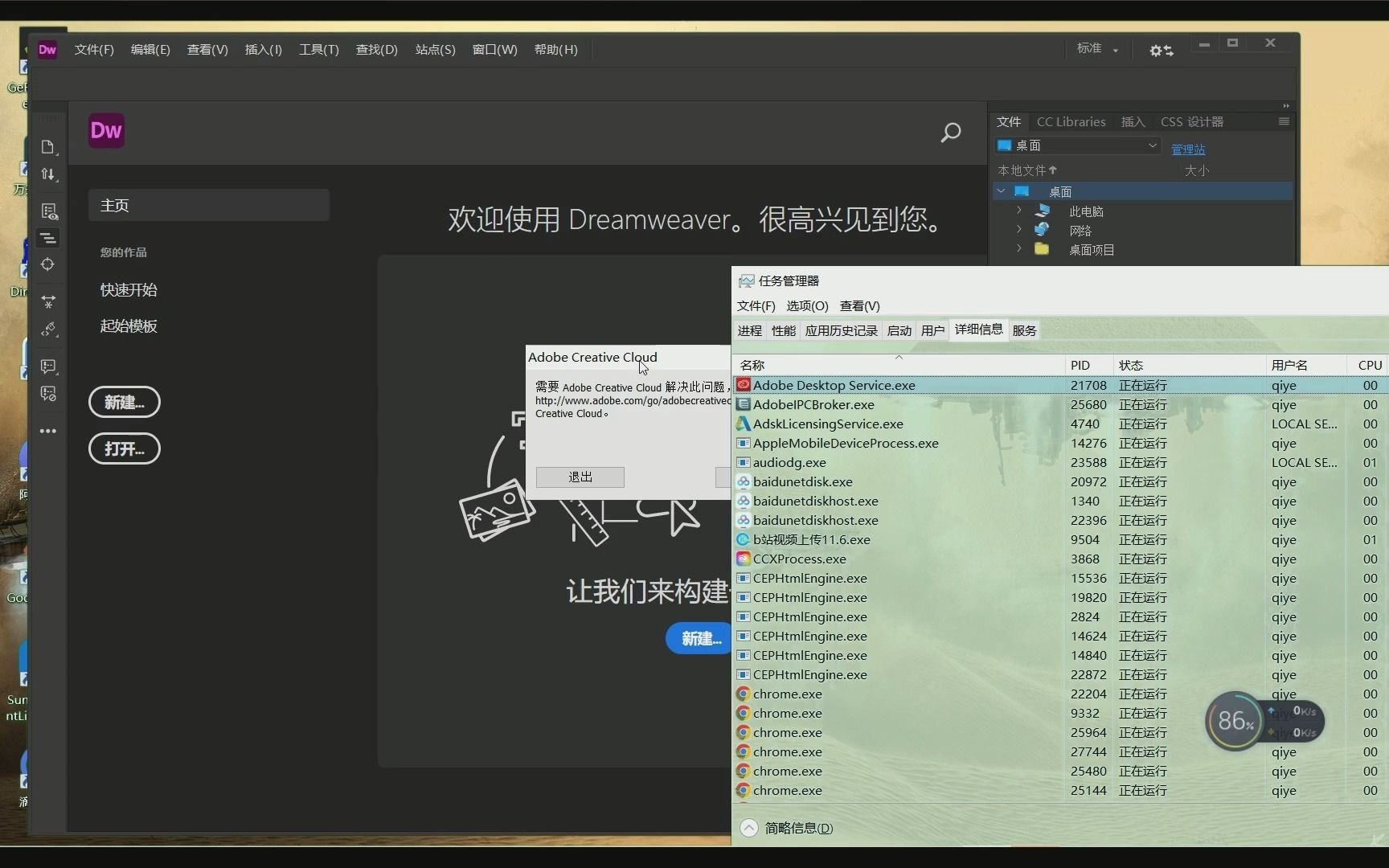Open the 窗口(W) menu
Image resolution: width=1389 pixels, height=868 pixels.
pos(494,50)
